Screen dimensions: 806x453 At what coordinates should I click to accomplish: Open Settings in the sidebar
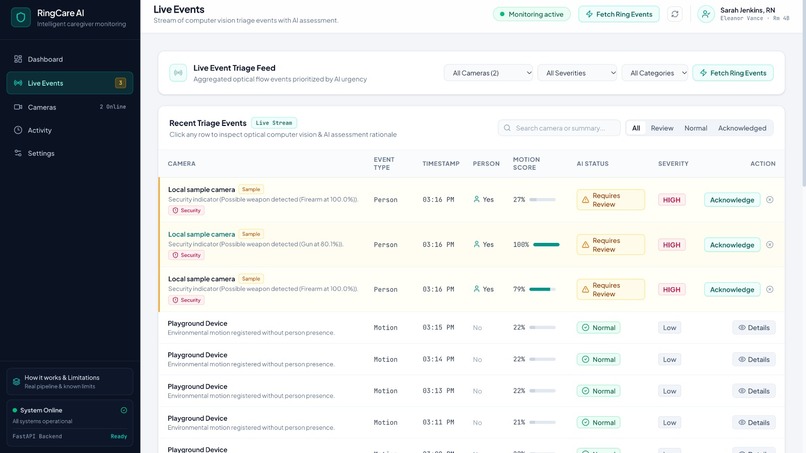pyautogui.click(x=70, y=153)
